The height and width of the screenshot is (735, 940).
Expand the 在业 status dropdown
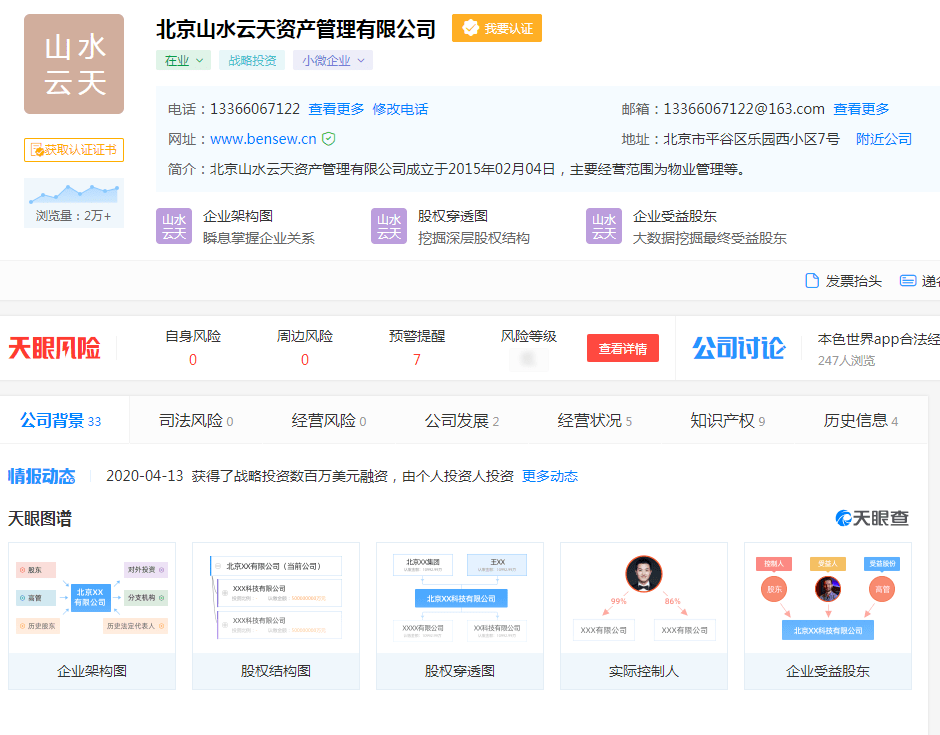(x=183, y=60)
